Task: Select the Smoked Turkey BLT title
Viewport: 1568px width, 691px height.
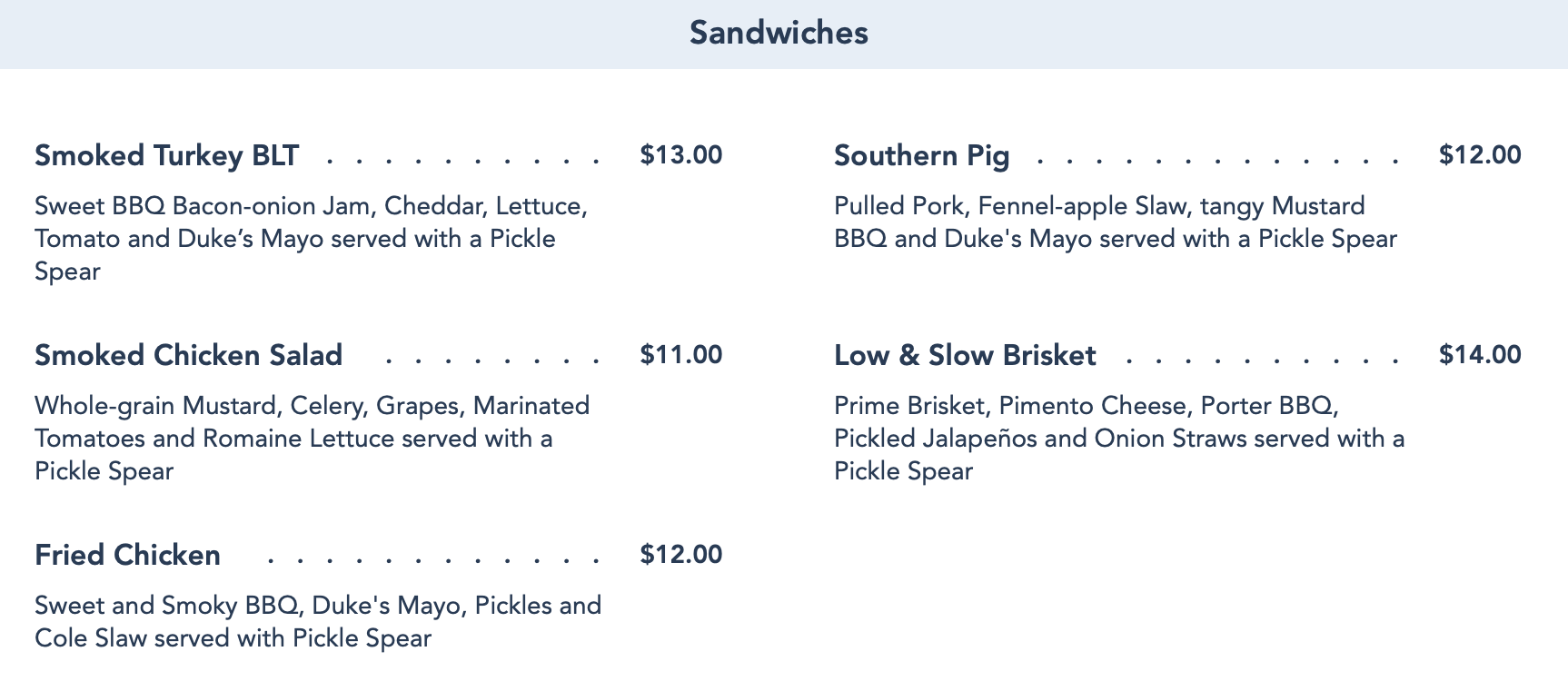Action: [x=166, y=155]
